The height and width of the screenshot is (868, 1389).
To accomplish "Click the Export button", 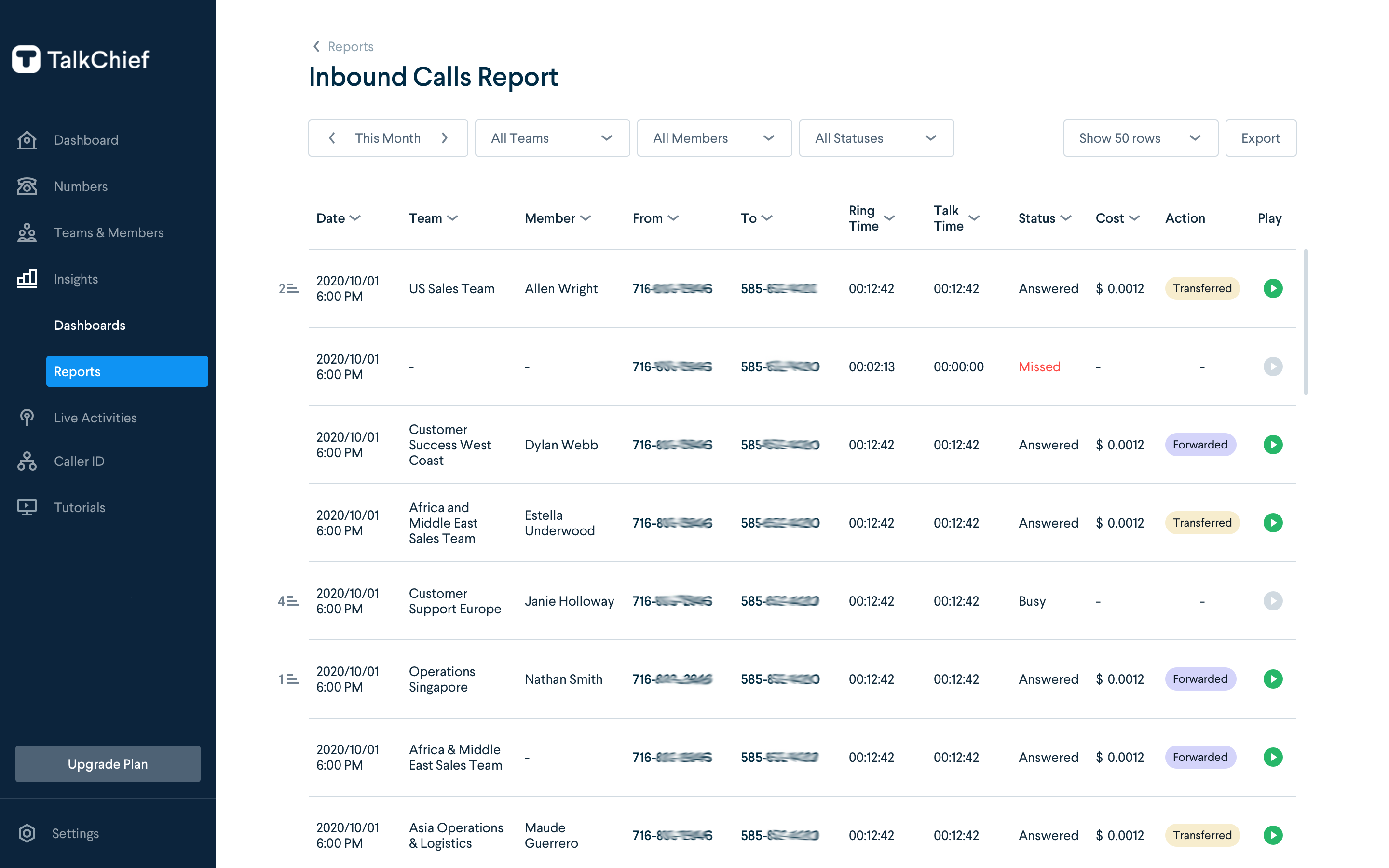I will 1260,138.
